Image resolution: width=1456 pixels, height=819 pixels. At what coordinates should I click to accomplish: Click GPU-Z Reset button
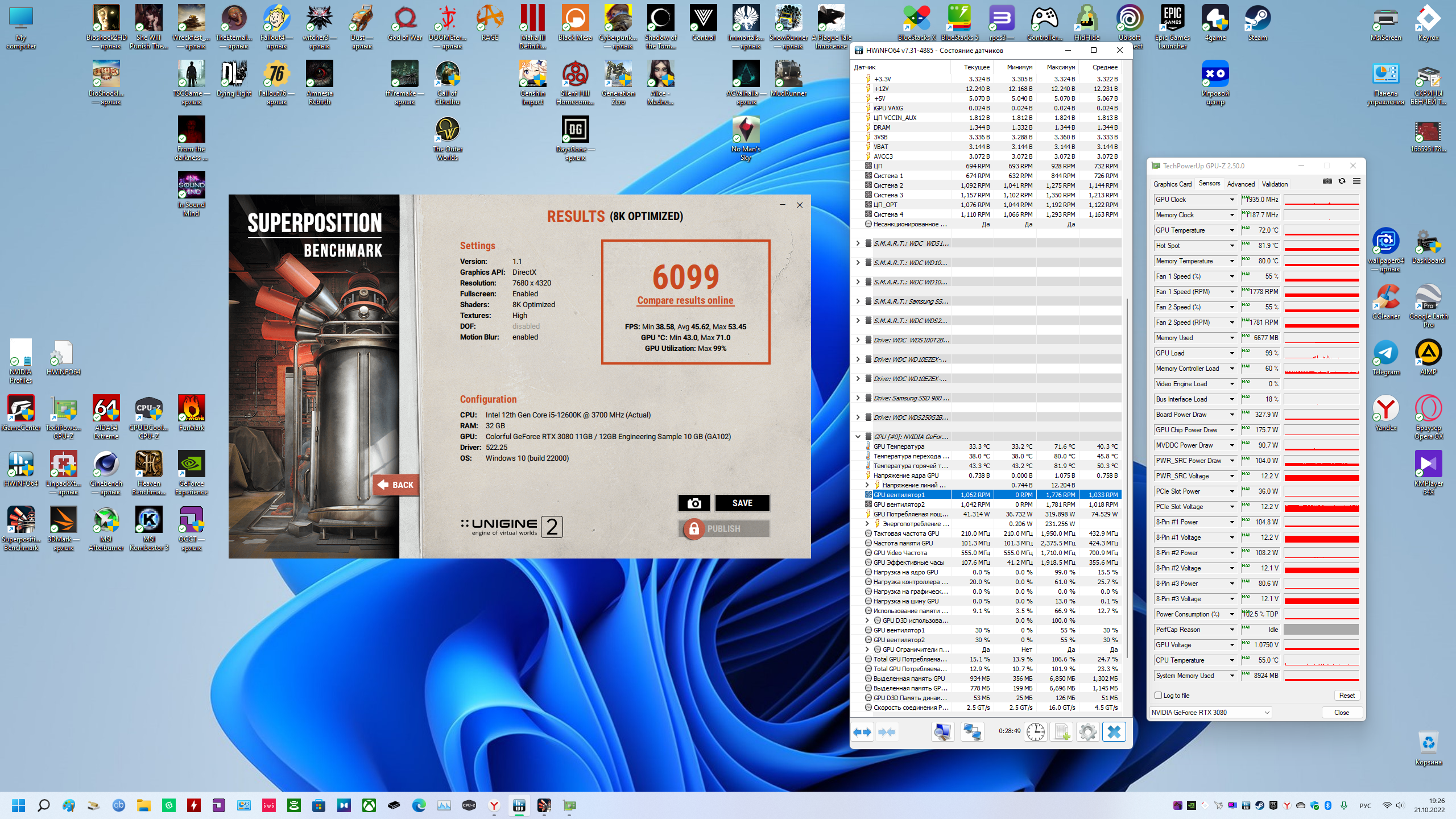1346,696
